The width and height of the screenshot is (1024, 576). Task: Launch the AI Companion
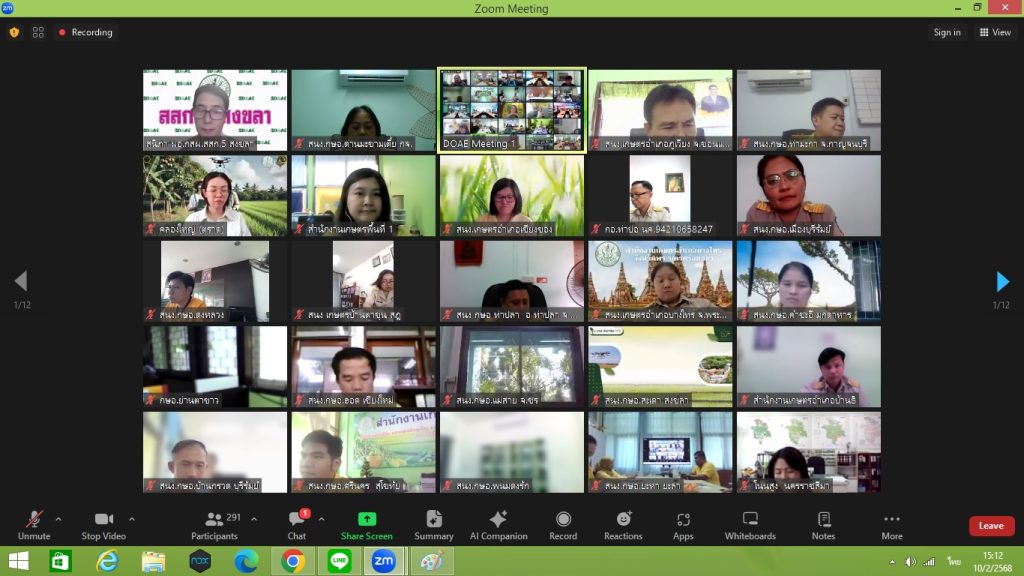pos(498,526)
